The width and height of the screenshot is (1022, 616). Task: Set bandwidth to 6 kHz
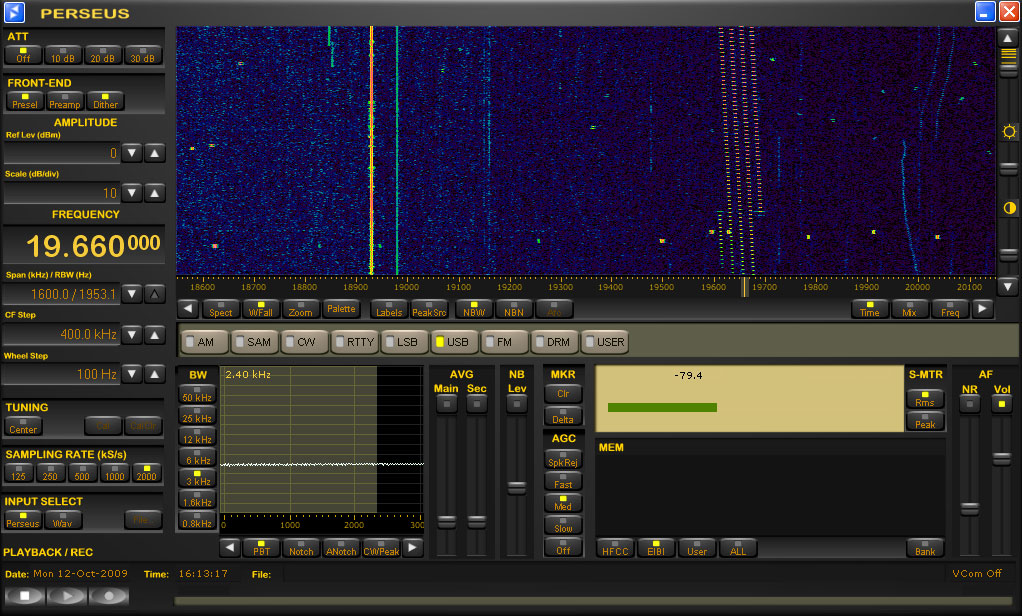coord(197,457)
